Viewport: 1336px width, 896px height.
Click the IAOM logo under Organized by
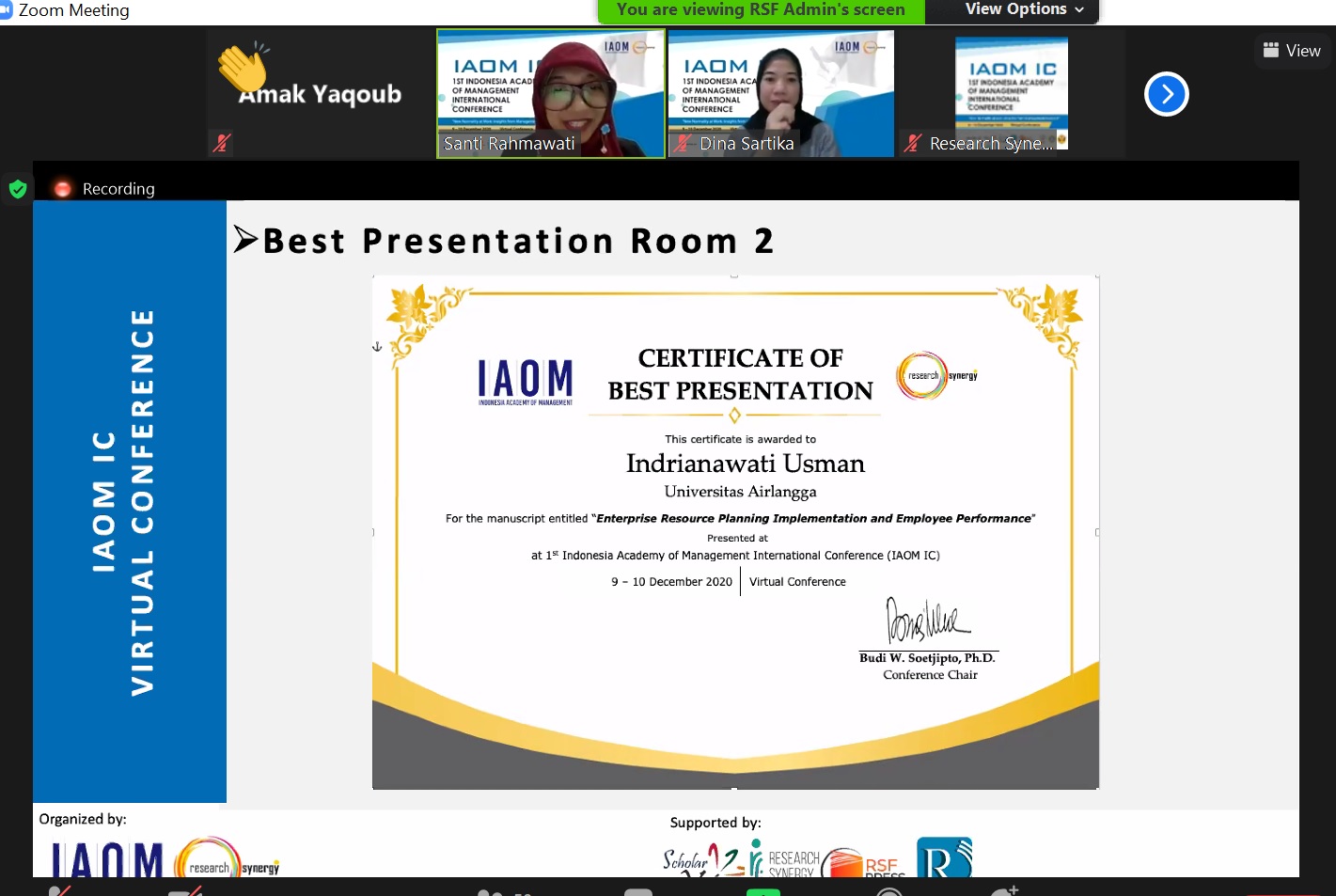tap(107, 860)
